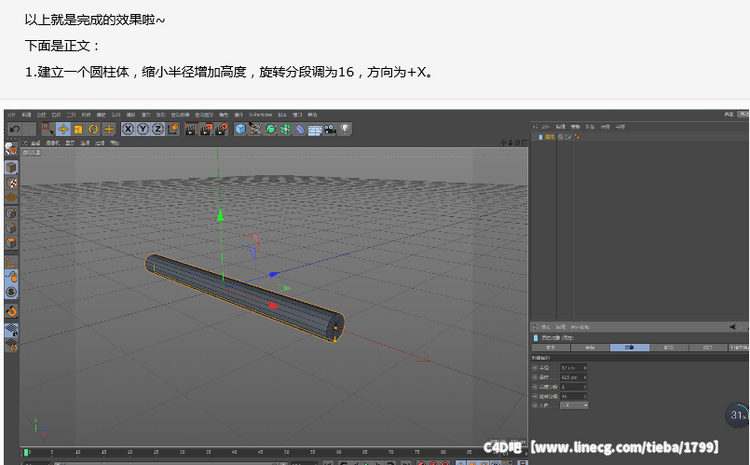
Task: Switch to Model mode
Action: click(x=11, y=167)
